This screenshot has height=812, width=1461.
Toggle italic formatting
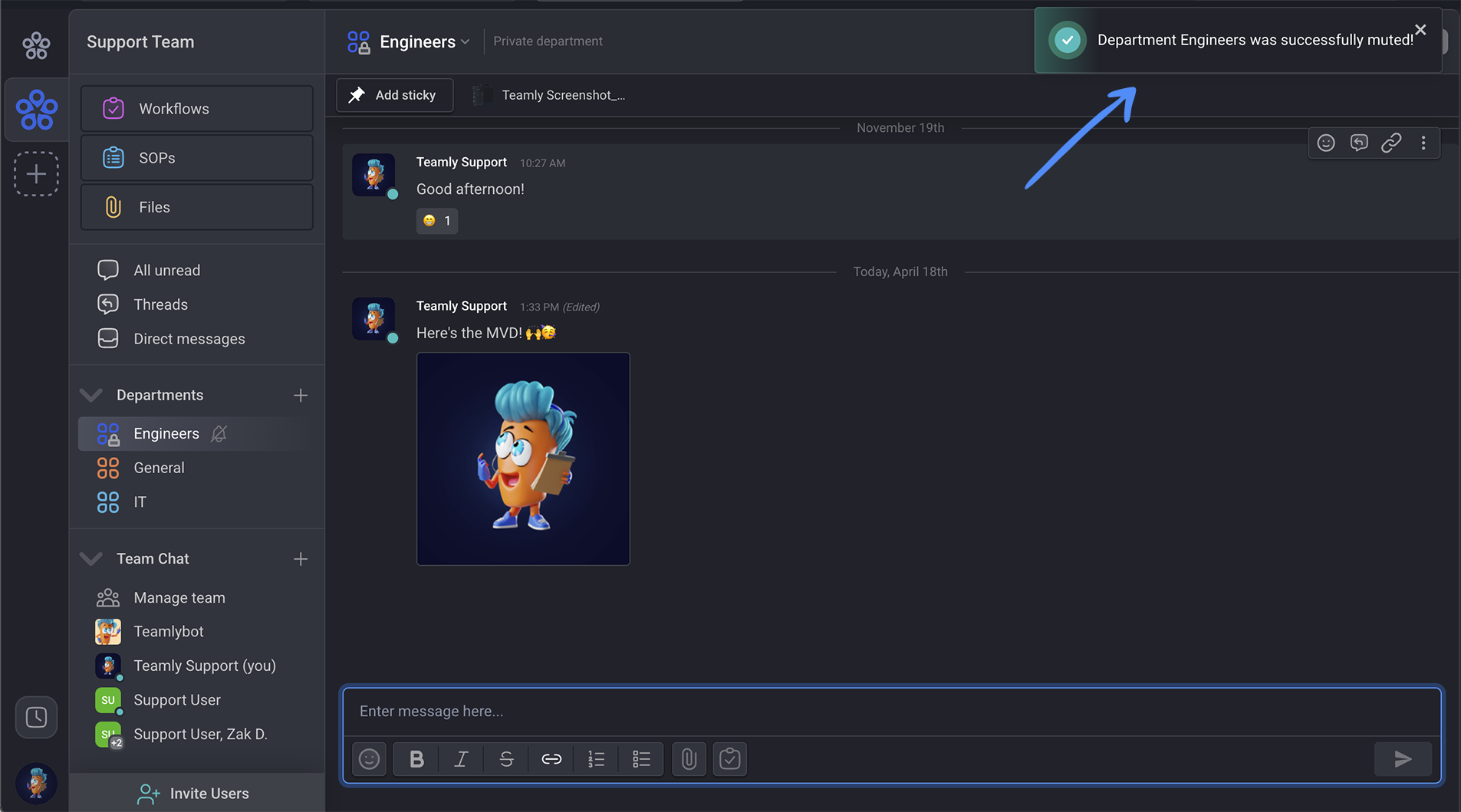point(461,759)
